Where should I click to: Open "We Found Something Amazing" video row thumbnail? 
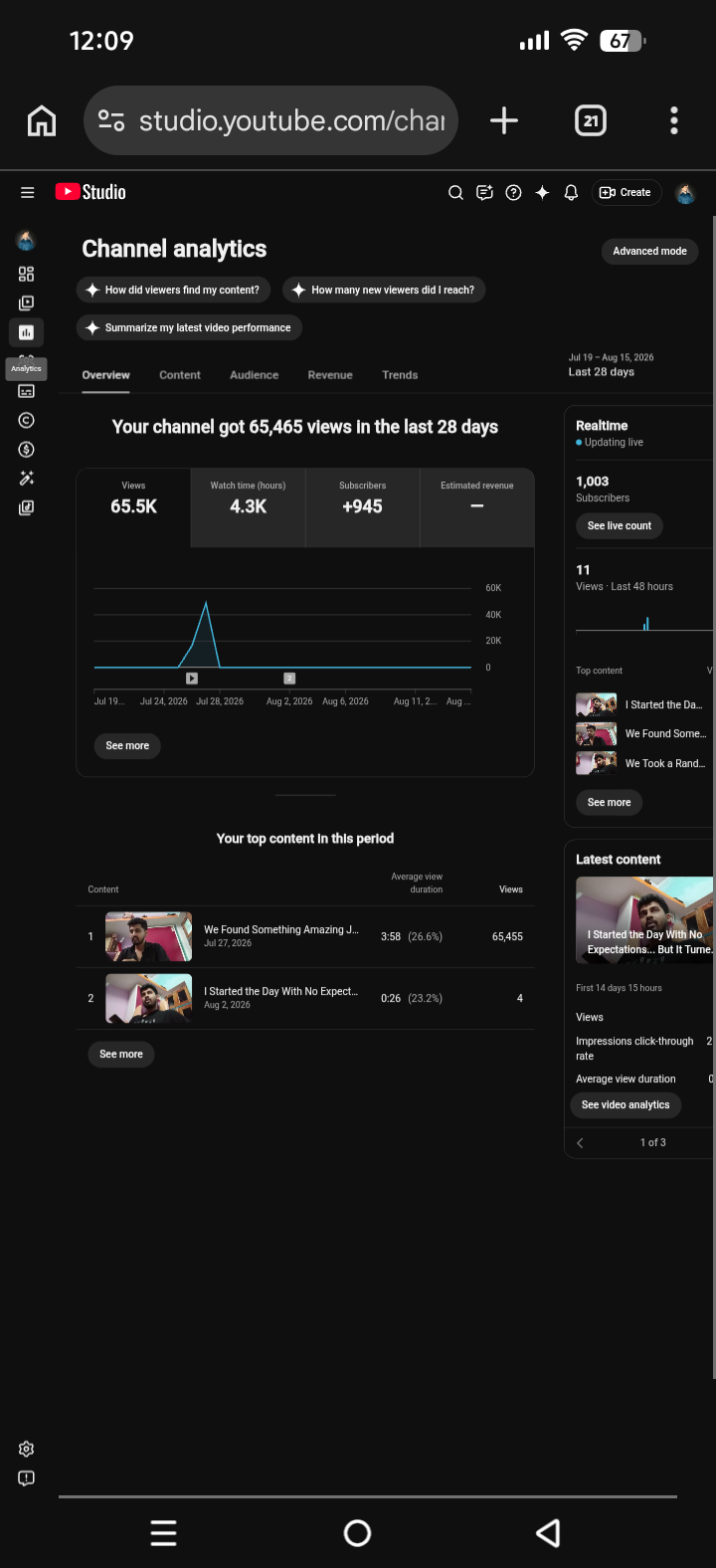click(149, 936)
